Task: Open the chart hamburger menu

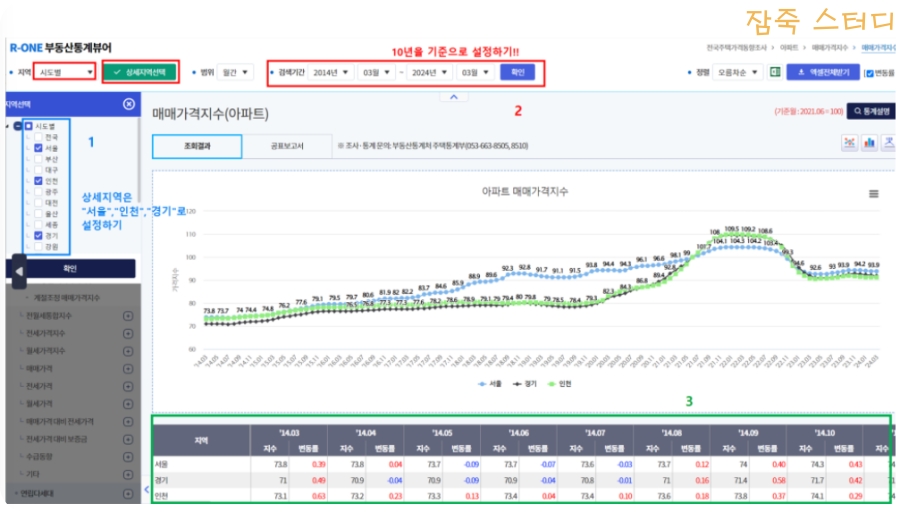Action: click(874, 194)
